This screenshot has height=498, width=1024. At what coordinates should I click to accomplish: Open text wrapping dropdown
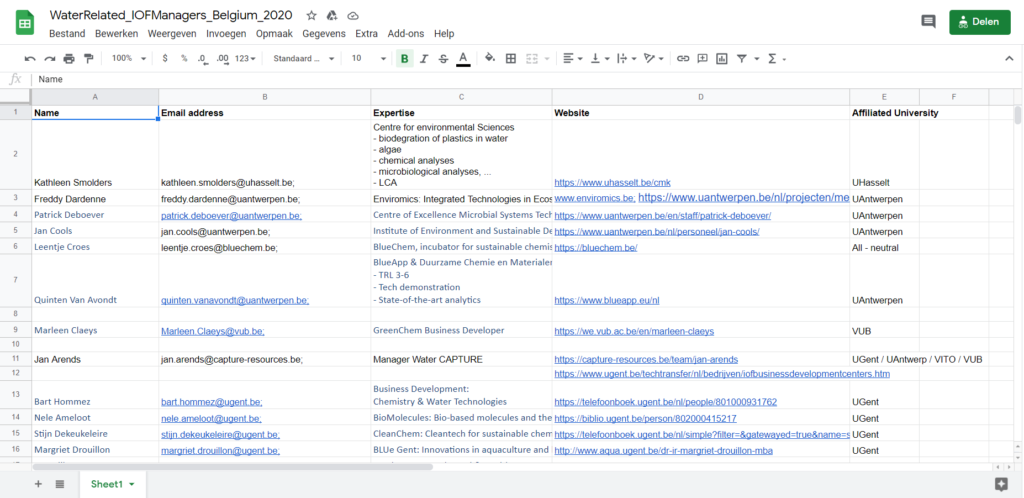coord(626,59)
